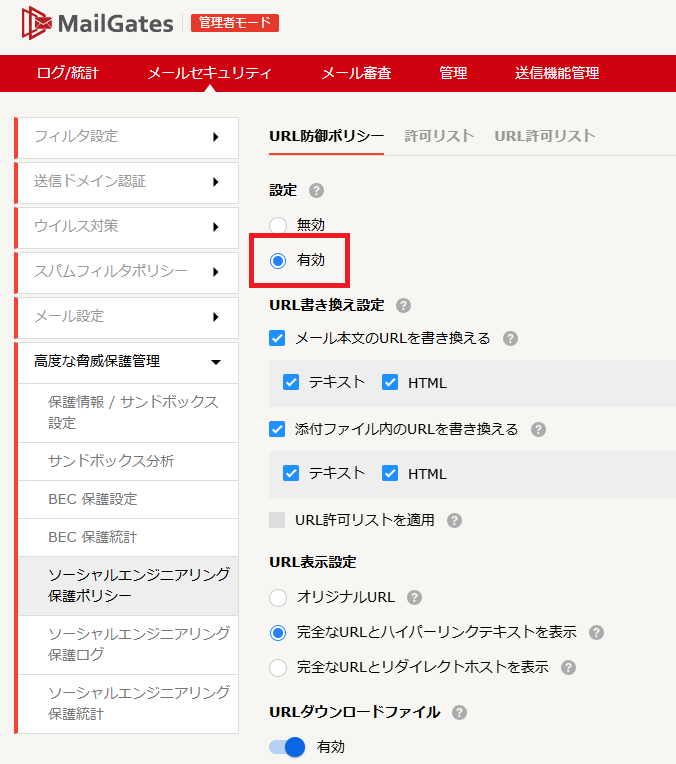
Task: Show help for 添付ファイル内のURLを書き換える
Action: (x=538, y=429)
